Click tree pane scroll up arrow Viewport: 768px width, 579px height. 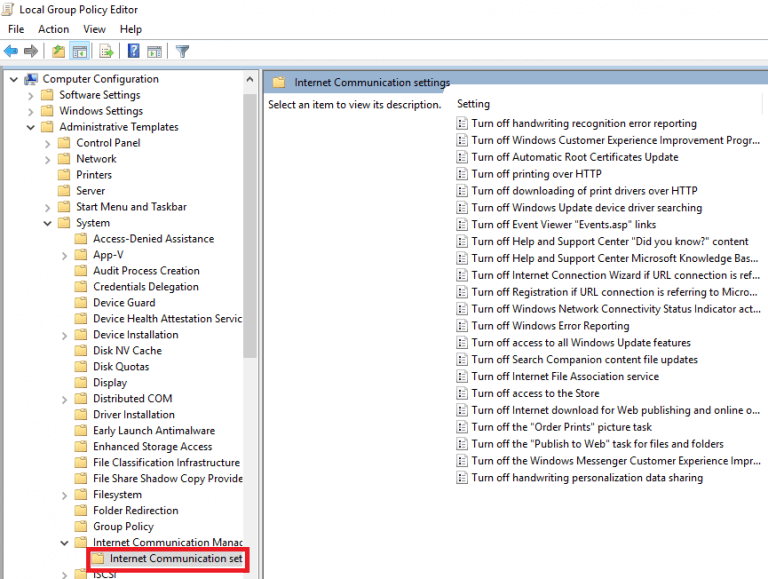point(250,79)
